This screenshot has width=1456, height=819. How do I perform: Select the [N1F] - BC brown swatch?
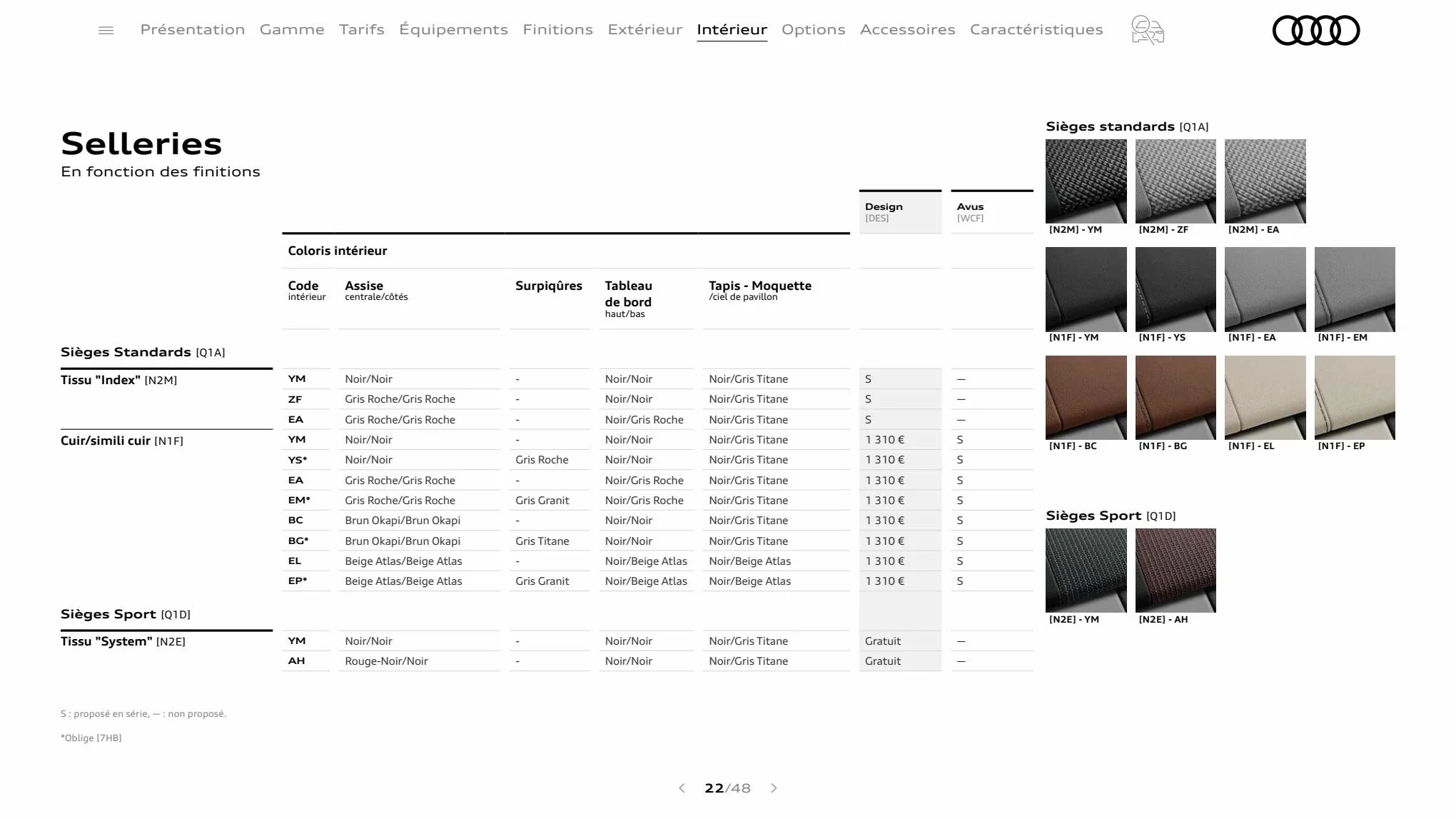click(x=1086, y=398)
